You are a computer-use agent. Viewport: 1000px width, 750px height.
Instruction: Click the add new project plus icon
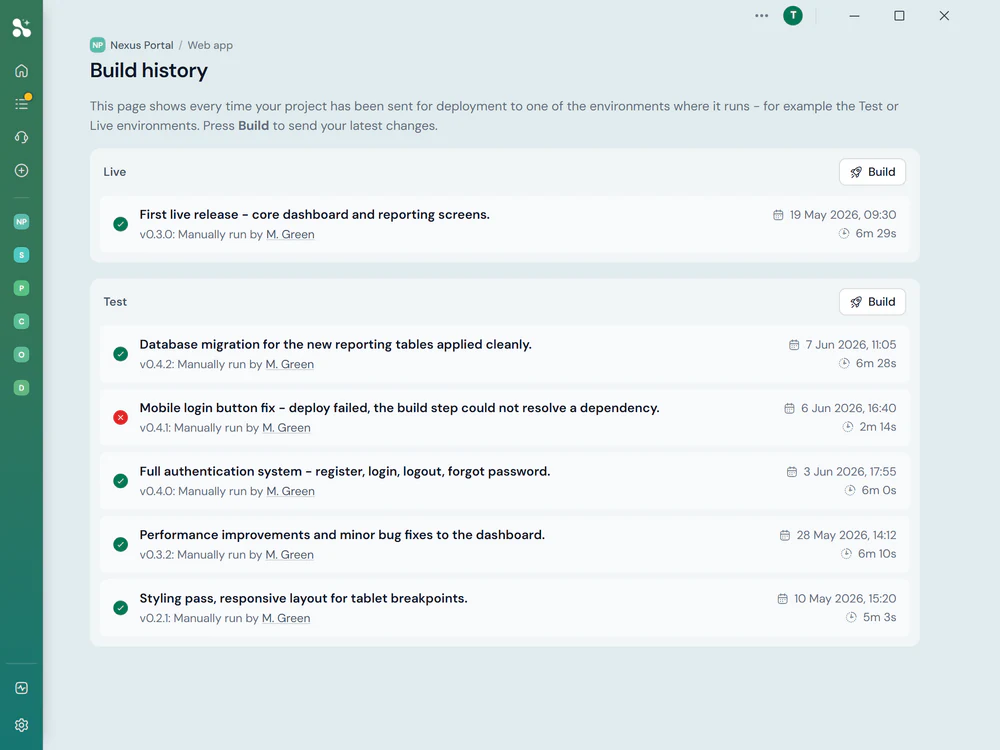pyautogui.click(x=21, y=170)
